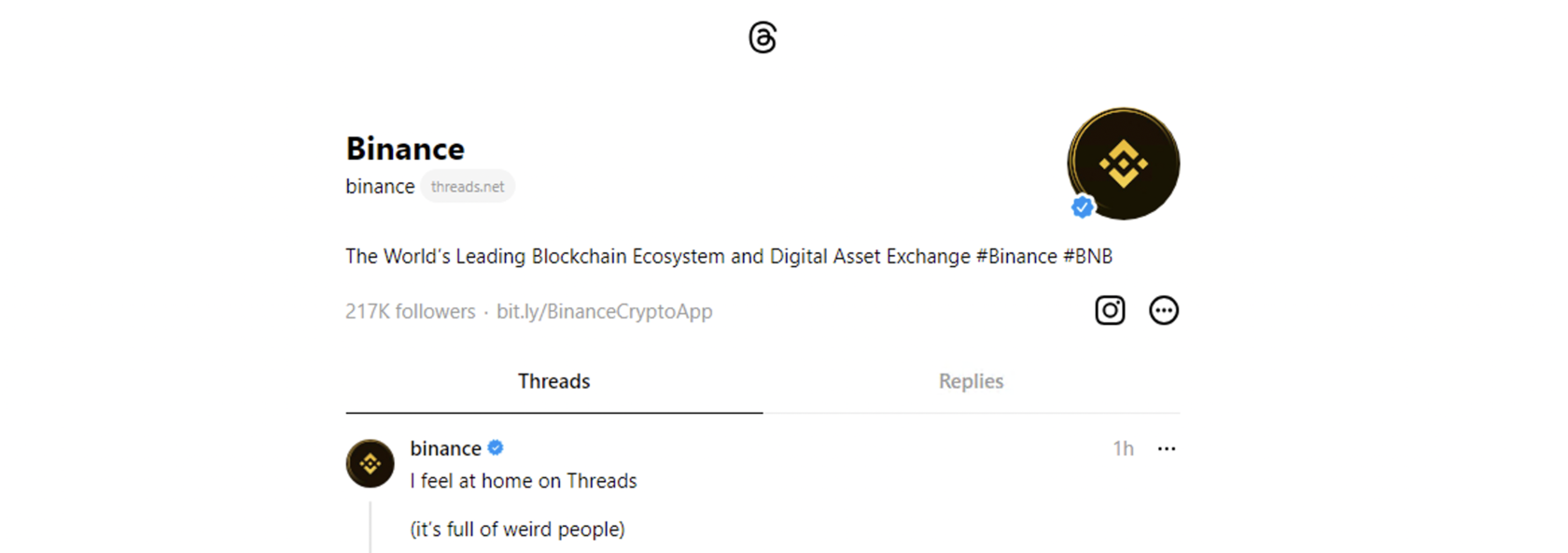1568x553 pixels.
Task: Click the small binance avatar beside the post
Action: pyautogui.click(x=371, y=463)
